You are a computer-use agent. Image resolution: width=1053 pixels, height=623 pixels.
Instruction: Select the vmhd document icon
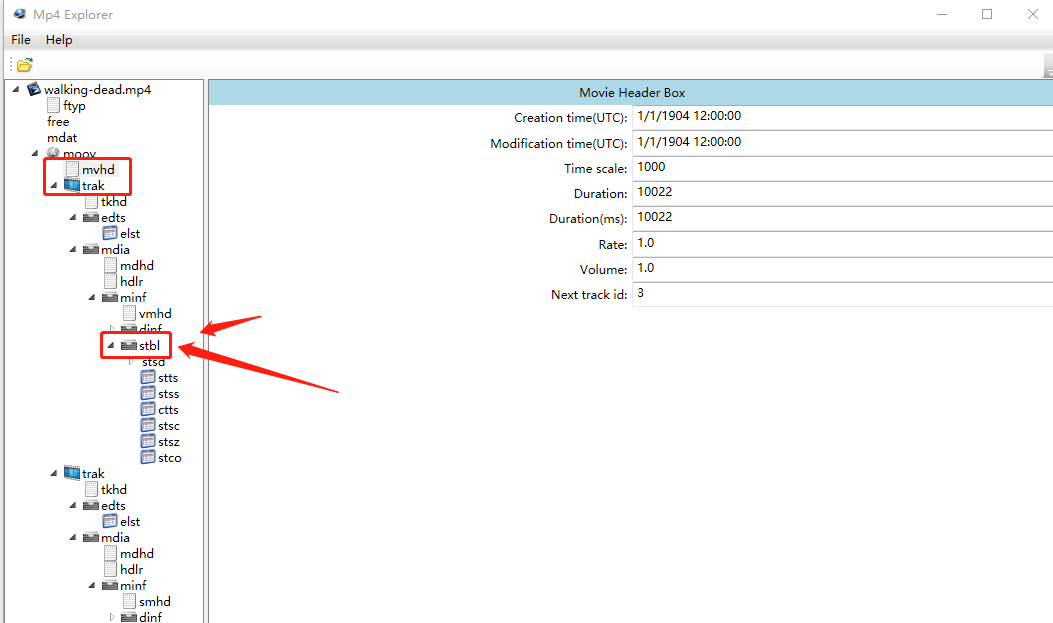tap(130, 314)
